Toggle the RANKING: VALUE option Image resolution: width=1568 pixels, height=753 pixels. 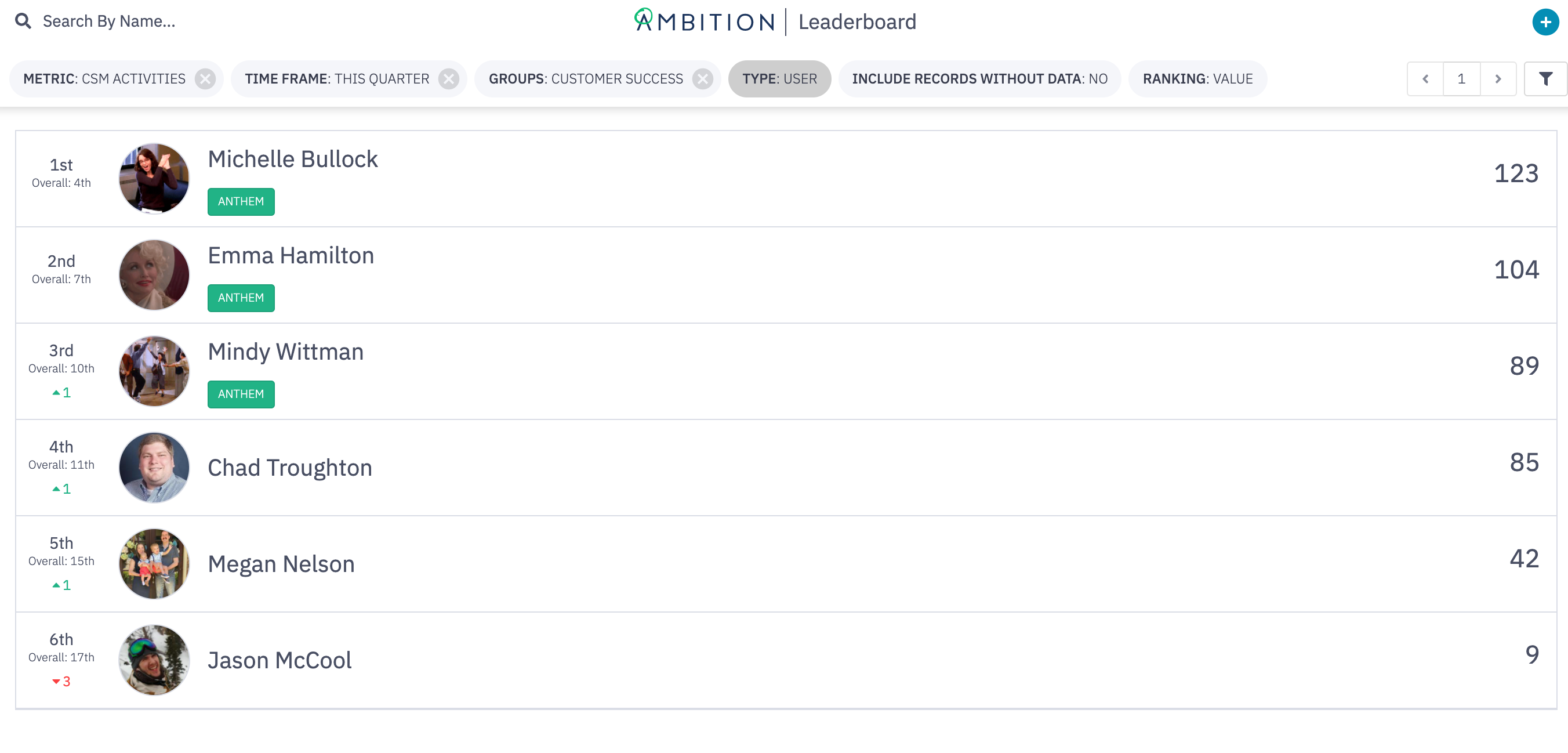coord(1197,78)
